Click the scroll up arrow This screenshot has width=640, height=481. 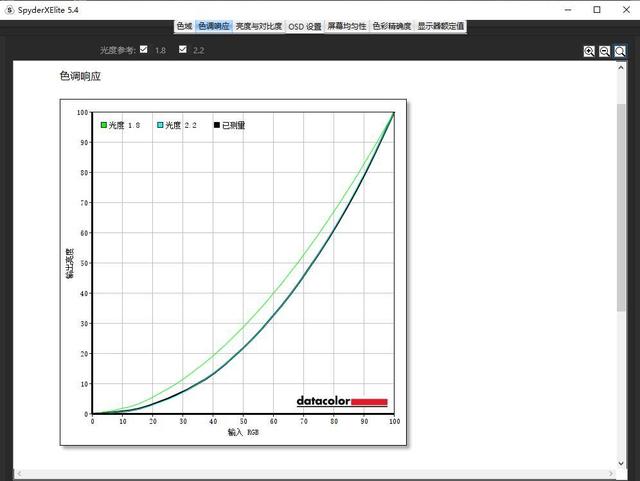(621, 68)
